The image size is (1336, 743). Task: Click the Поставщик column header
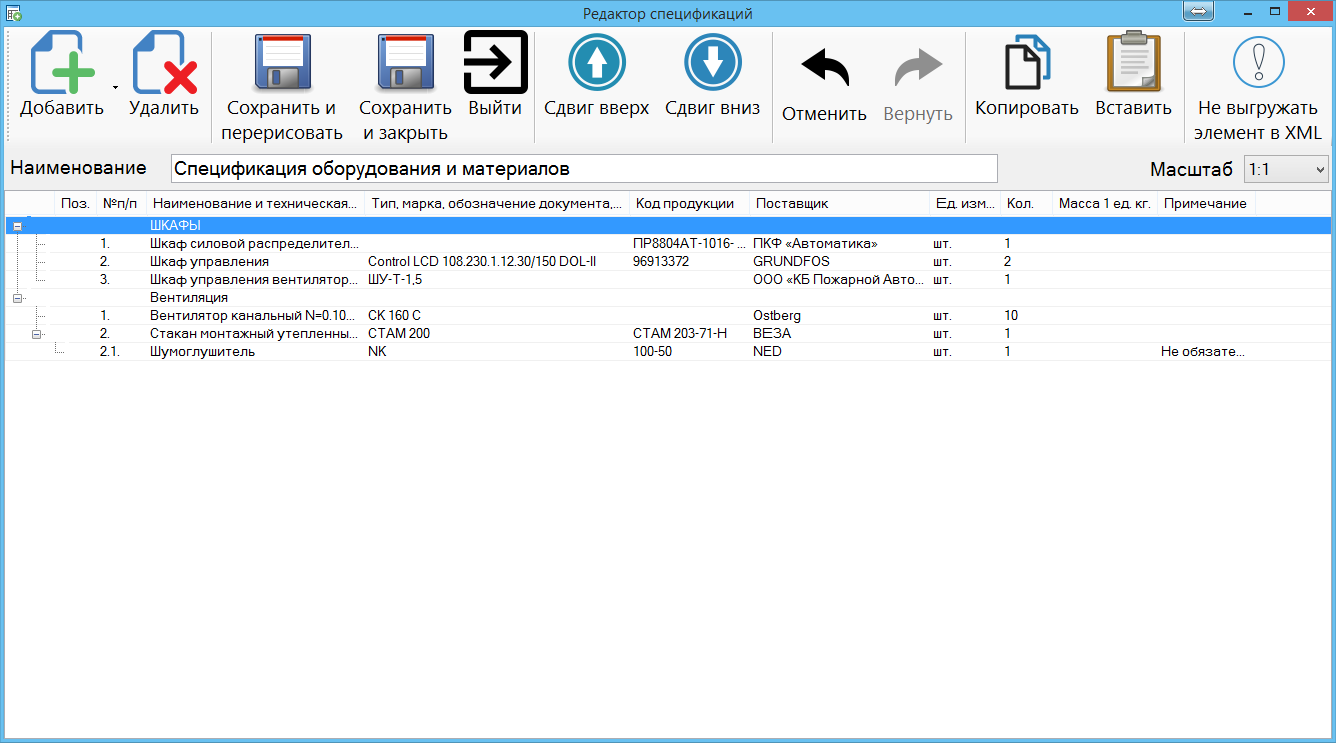840,203
